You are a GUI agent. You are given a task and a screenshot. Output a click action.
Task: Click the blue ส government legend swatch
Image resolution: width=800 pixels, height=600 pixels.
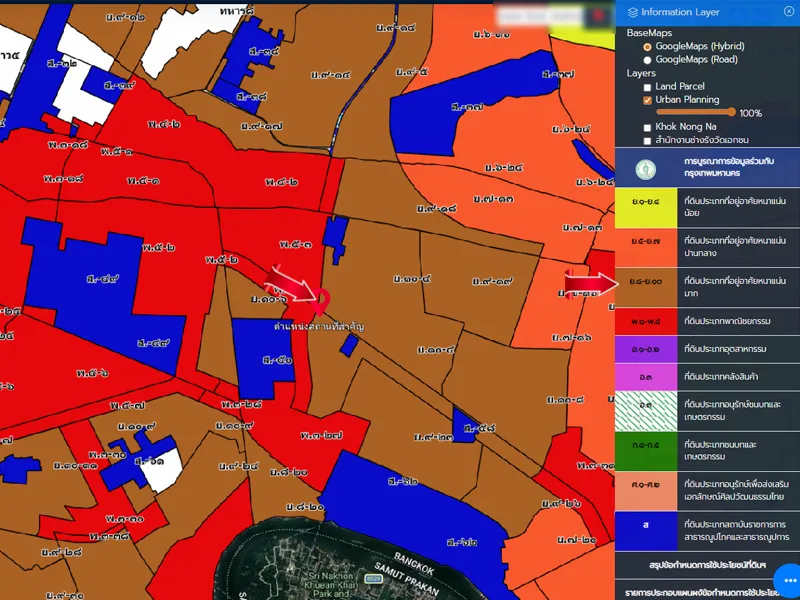pos(645,525)
